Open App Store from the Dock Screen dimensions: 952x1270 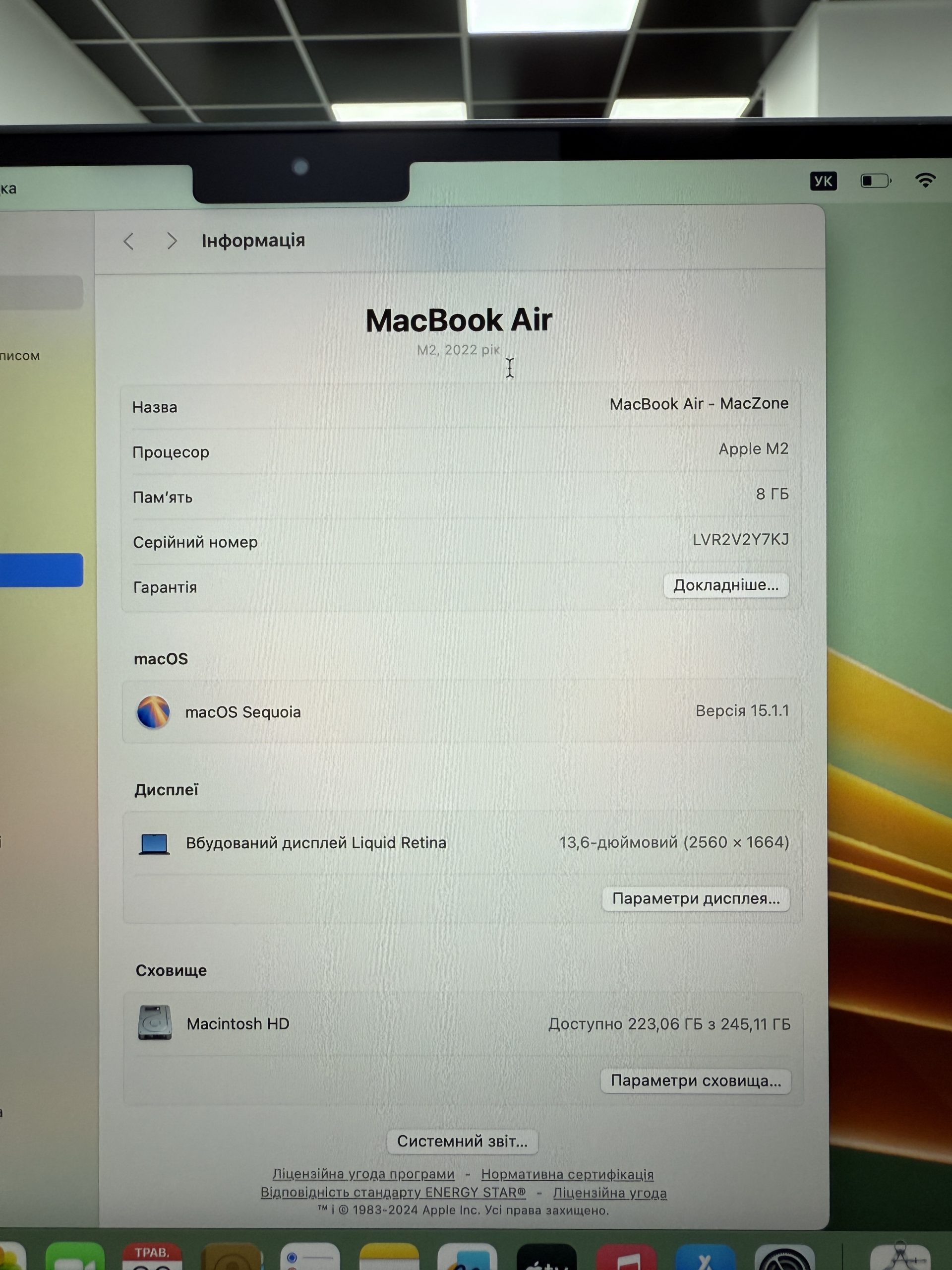tap(705, 1257)
